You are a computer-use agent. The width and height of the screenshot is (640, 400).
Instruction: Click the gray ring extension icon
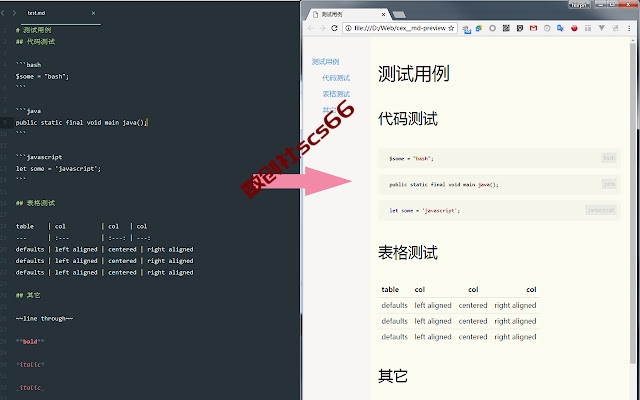point(493,28)
